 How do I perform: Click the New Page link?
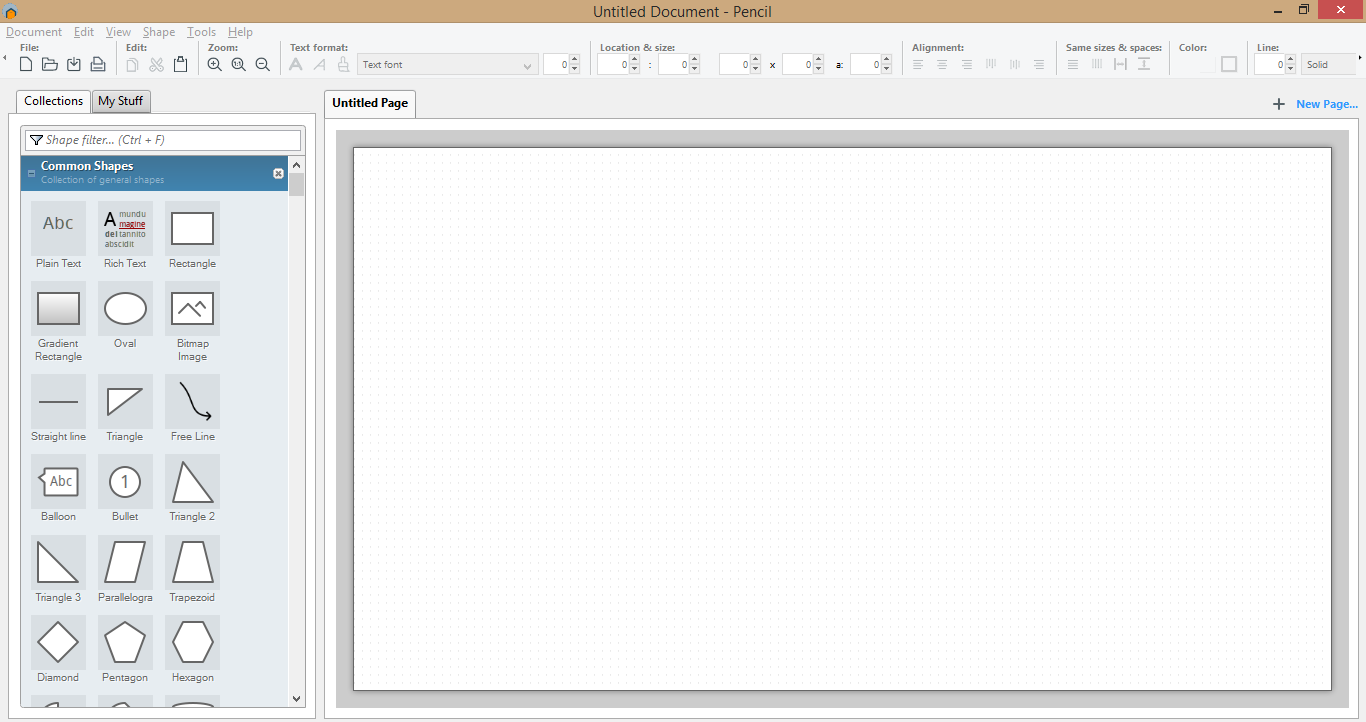click(x=1327, y=104)
